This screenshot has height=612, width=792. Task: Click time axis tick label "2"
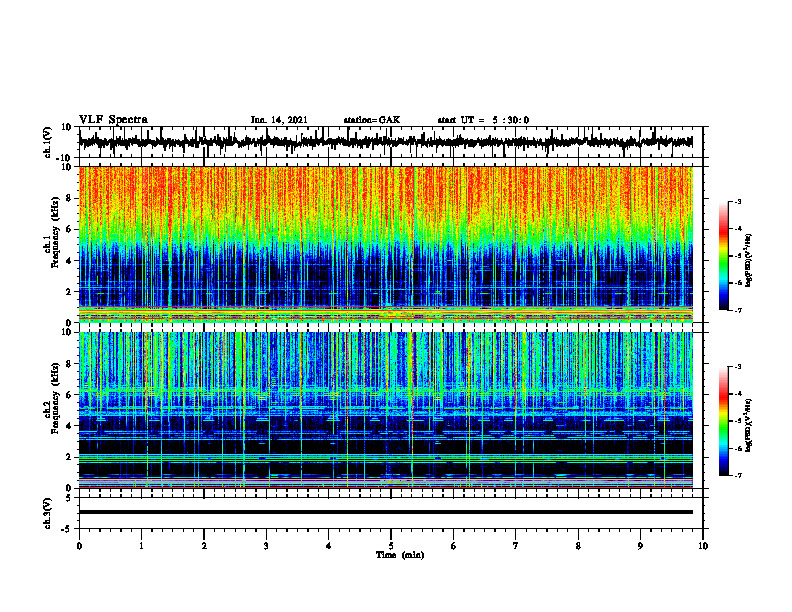tap(204, 546)
